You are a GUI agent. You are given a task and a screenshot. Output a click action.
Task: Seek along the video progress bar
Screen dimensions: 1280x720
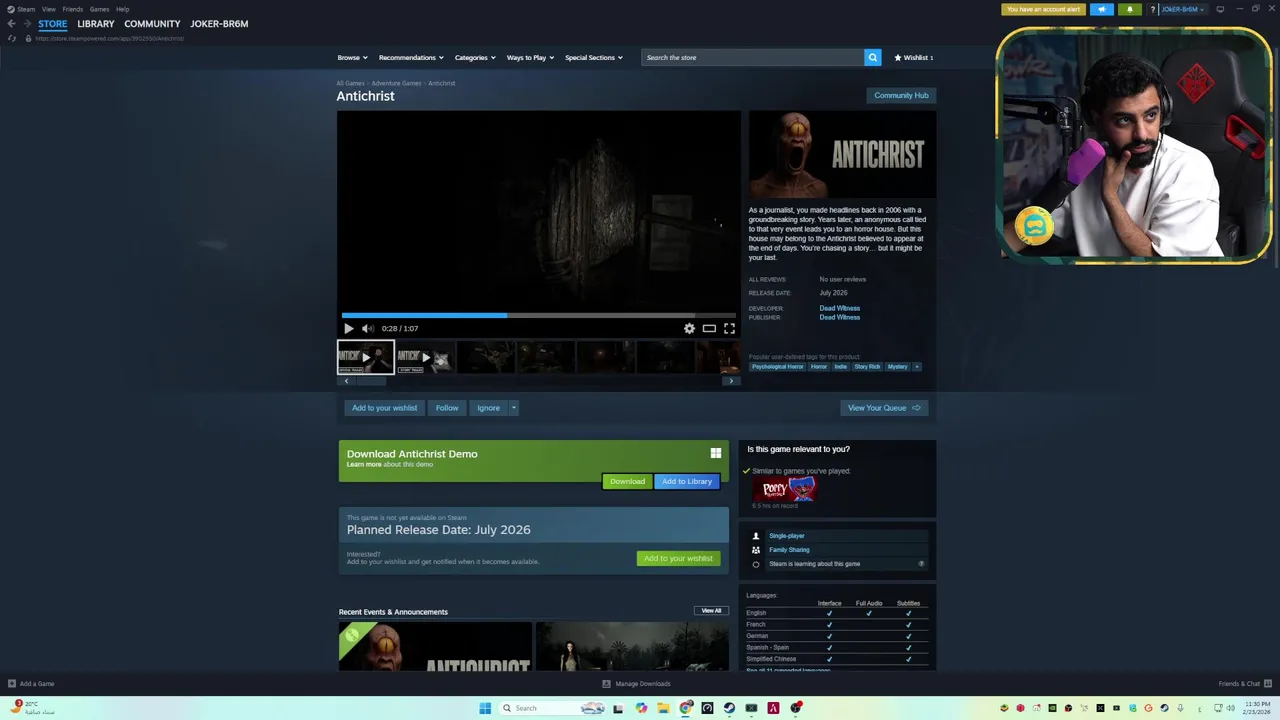pyautogui.click(x=538, y=315)
